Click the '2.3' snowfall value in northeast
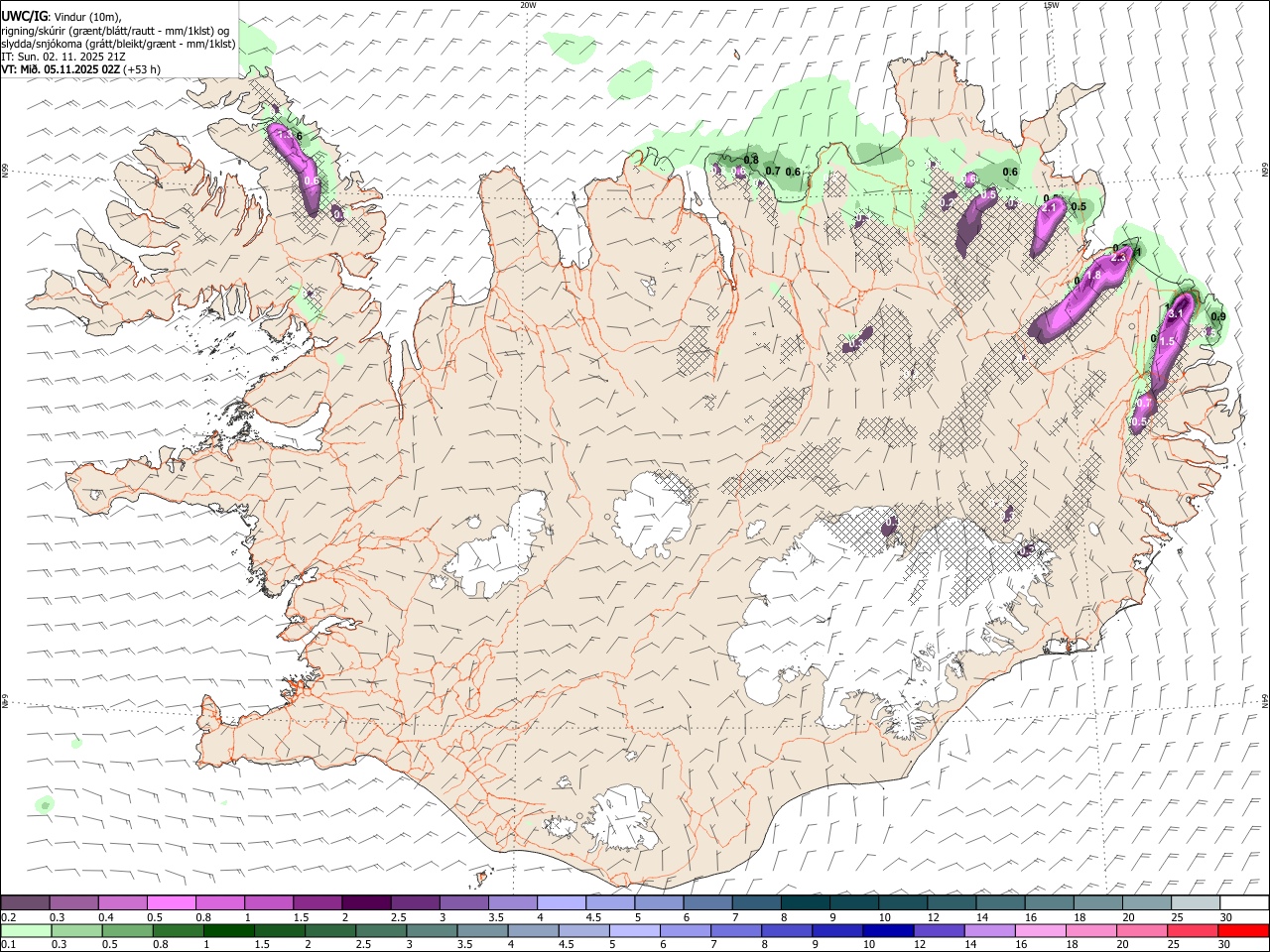1270x952 pixels. 1120,257
